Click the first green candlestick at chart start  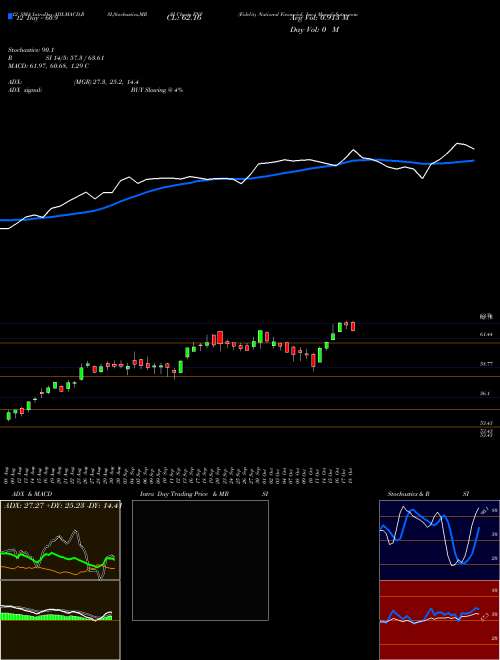[x=8, y=416]
